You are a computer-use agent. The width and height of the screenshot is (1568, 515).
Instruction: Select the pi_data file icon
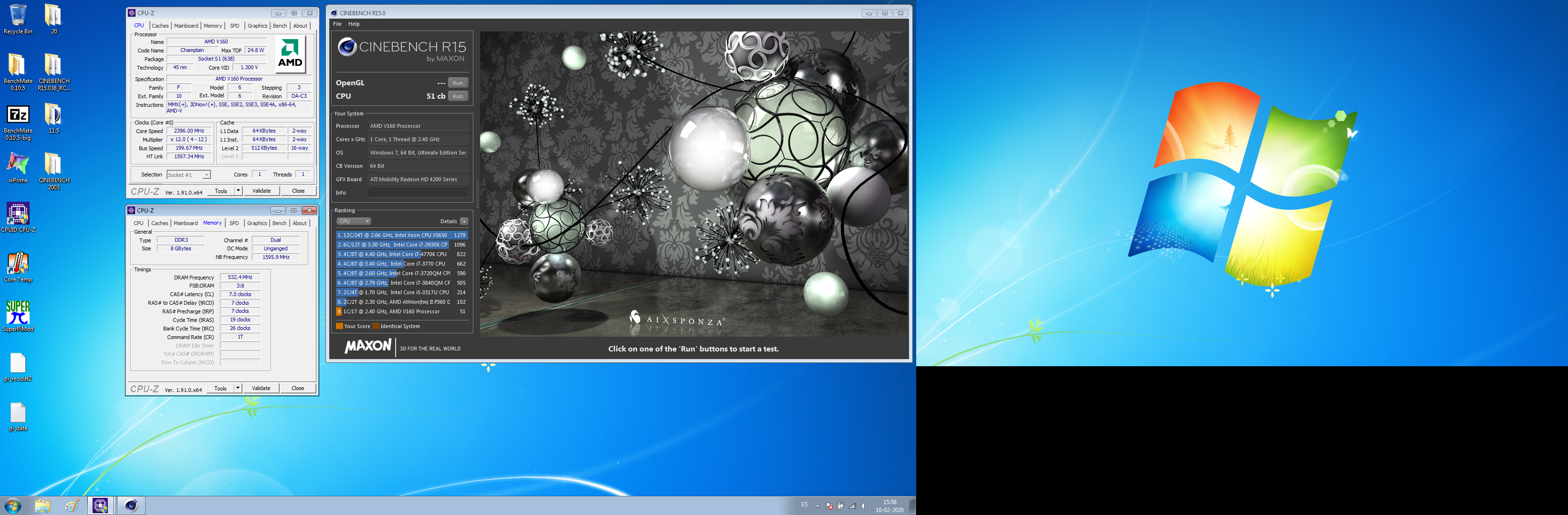pos(18,416)
